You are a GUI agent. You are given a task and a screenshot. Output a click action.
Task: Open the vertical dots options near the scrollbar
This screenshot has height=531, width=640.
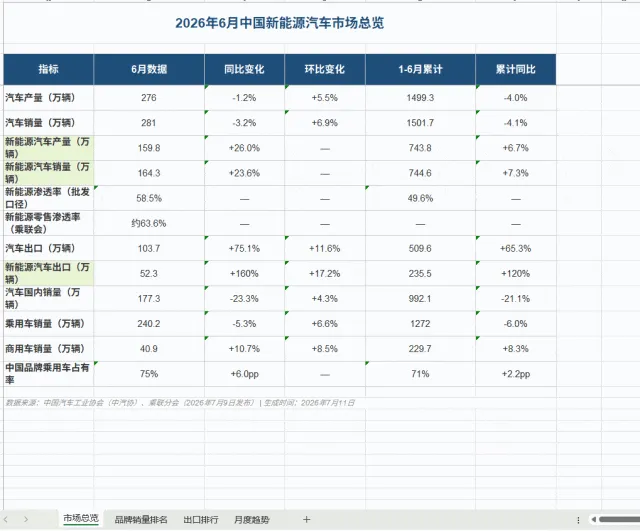point(578,520)
